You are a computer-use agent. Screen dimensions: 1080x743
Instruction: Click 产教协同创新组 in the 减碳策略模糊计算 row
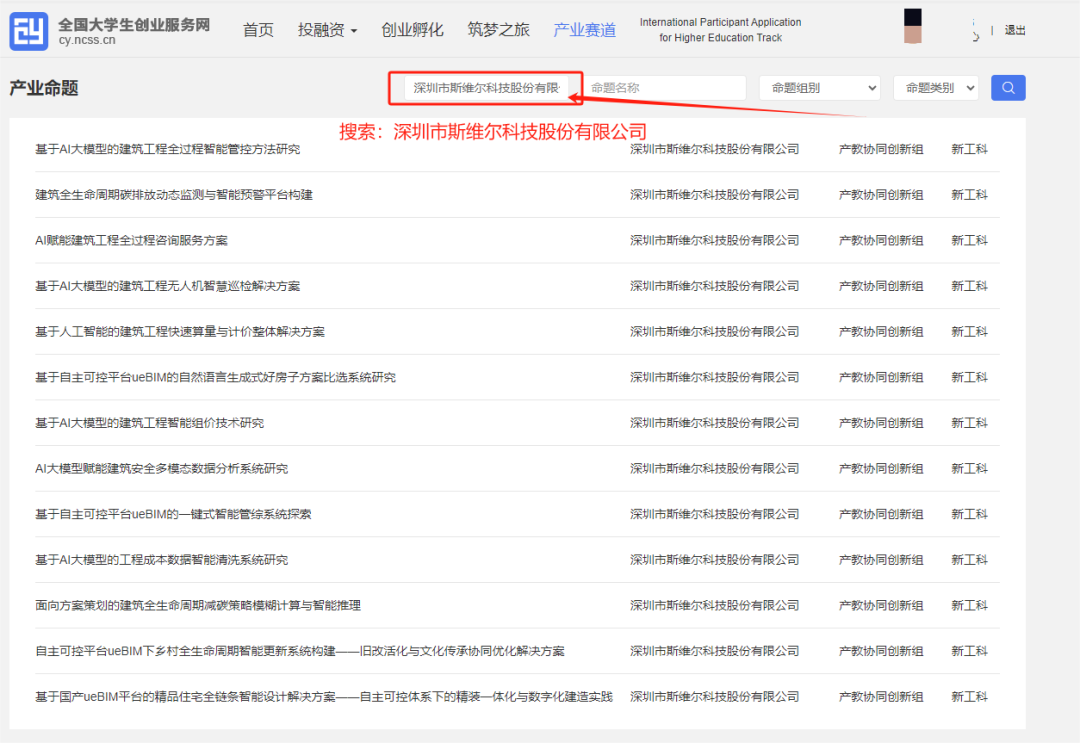[x=881, y=605]
